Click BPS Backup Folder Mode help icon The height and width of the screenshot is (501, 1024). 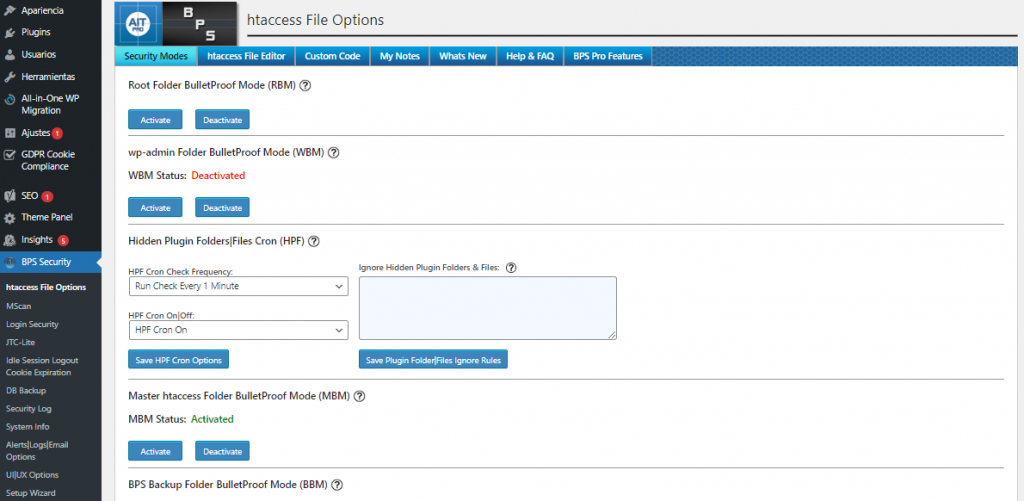pyautogui.click(x=337, y=485)
